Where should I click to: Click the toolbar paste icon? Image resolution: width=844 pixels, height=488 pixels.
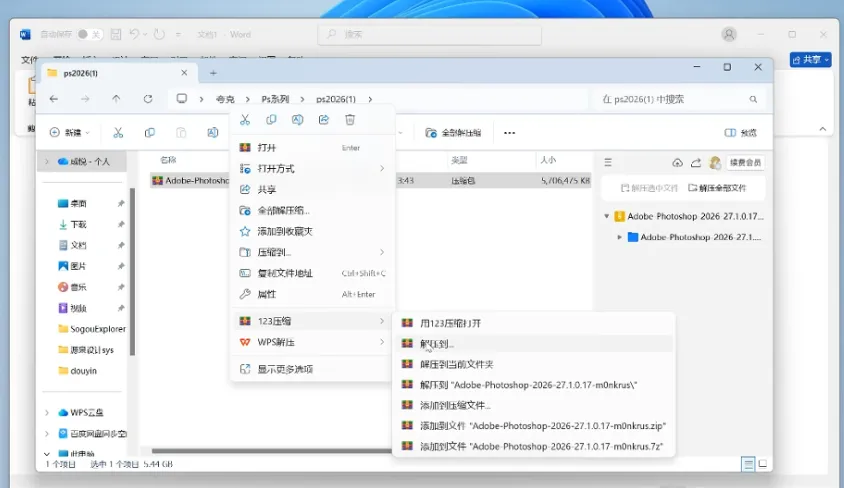click(181, 132)
